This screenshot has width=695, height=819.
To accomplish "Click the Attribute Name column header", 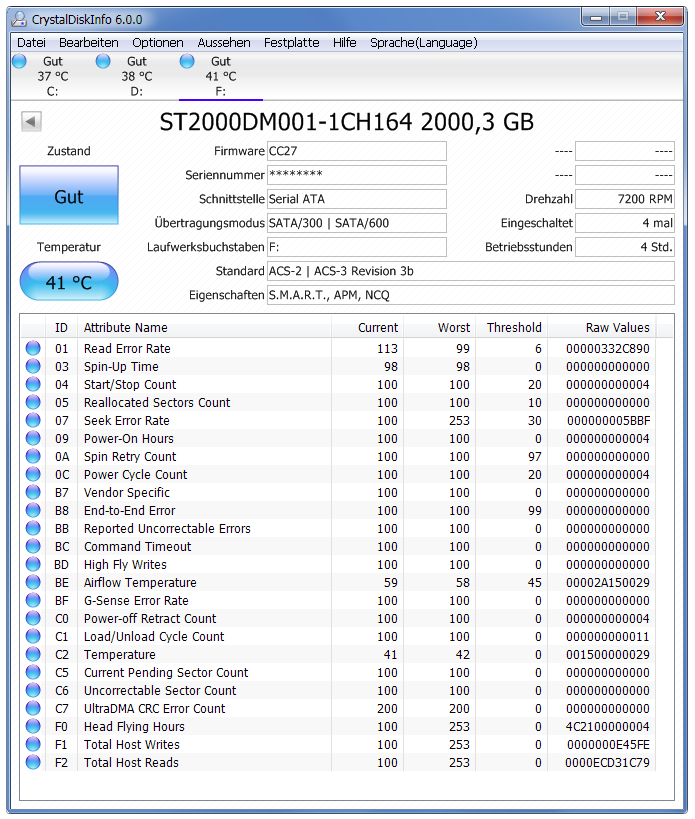I will point(204,327).
